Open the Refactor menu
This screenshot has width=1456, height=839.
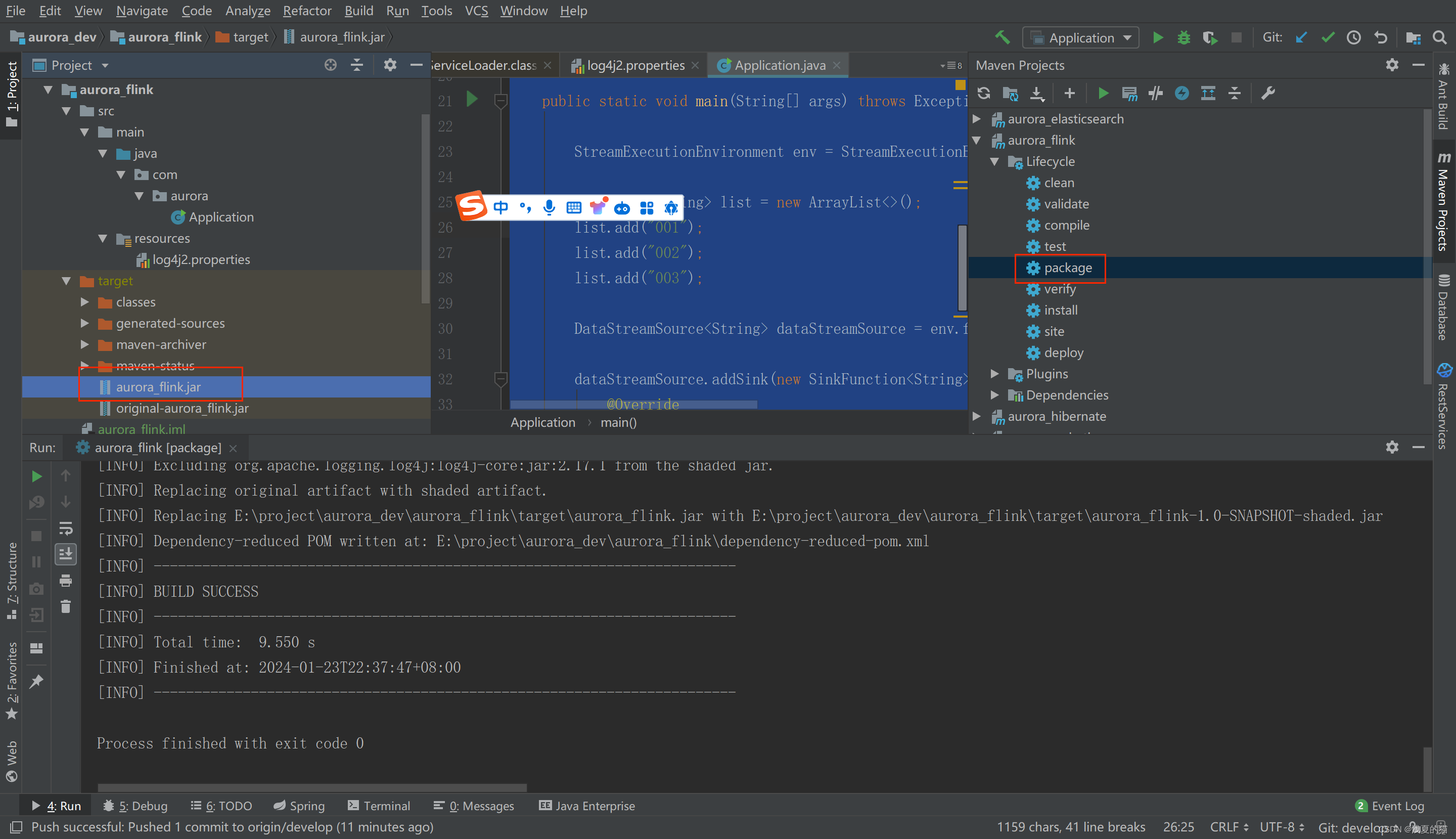[307, 11]
